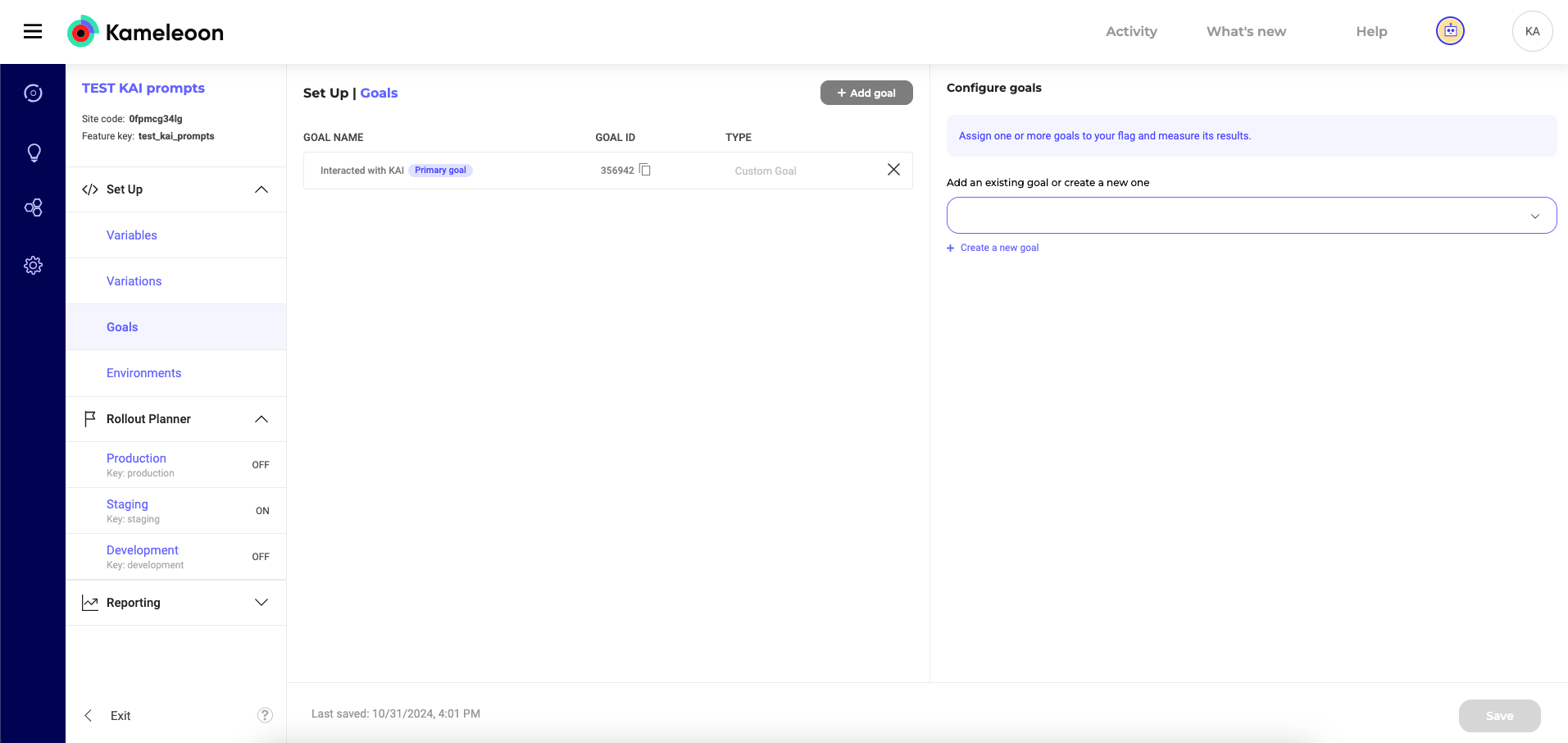
Task: Open the hamburger main menu
Action: [33, 31]
